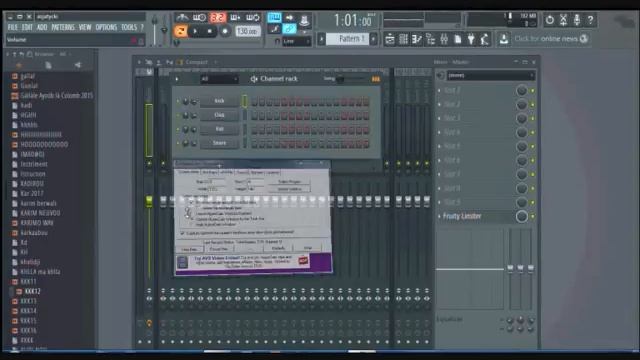Toggle the Kick channel mute LED
Image resolution: width=640 pixels, height=360 pixels.
point(178,101)
